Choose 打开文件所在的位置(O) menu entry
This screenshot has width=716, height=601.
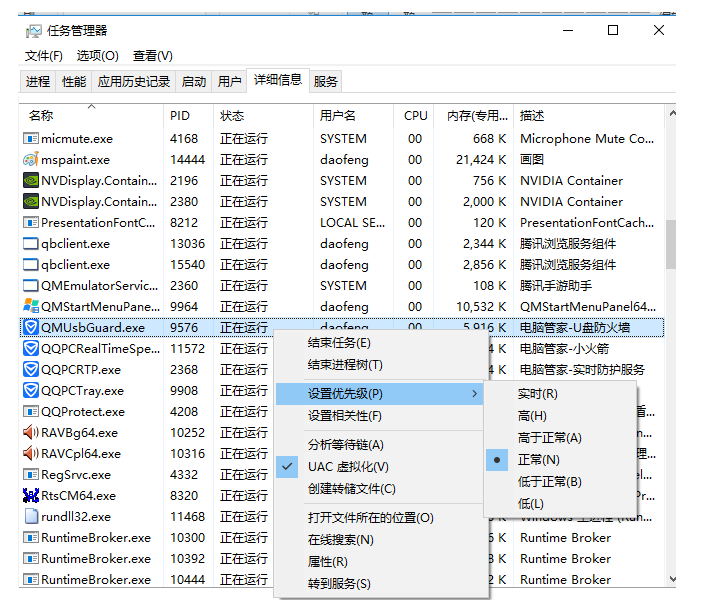(379, 518)
